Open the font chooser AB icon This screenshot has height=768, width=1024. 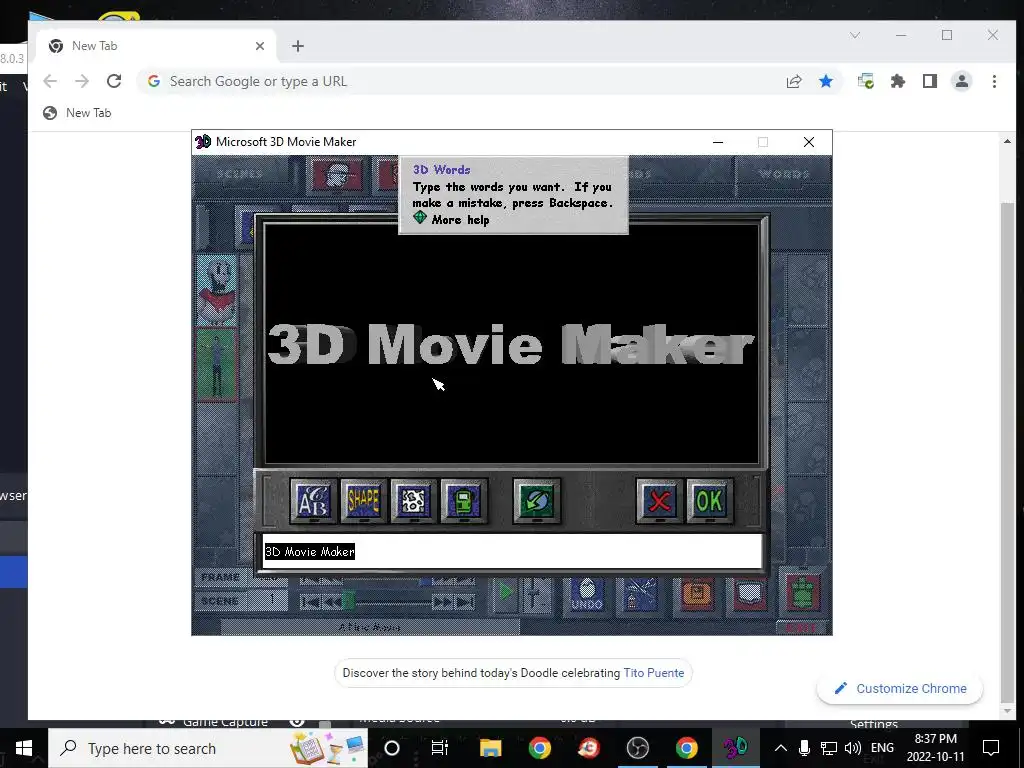point(313,501)
